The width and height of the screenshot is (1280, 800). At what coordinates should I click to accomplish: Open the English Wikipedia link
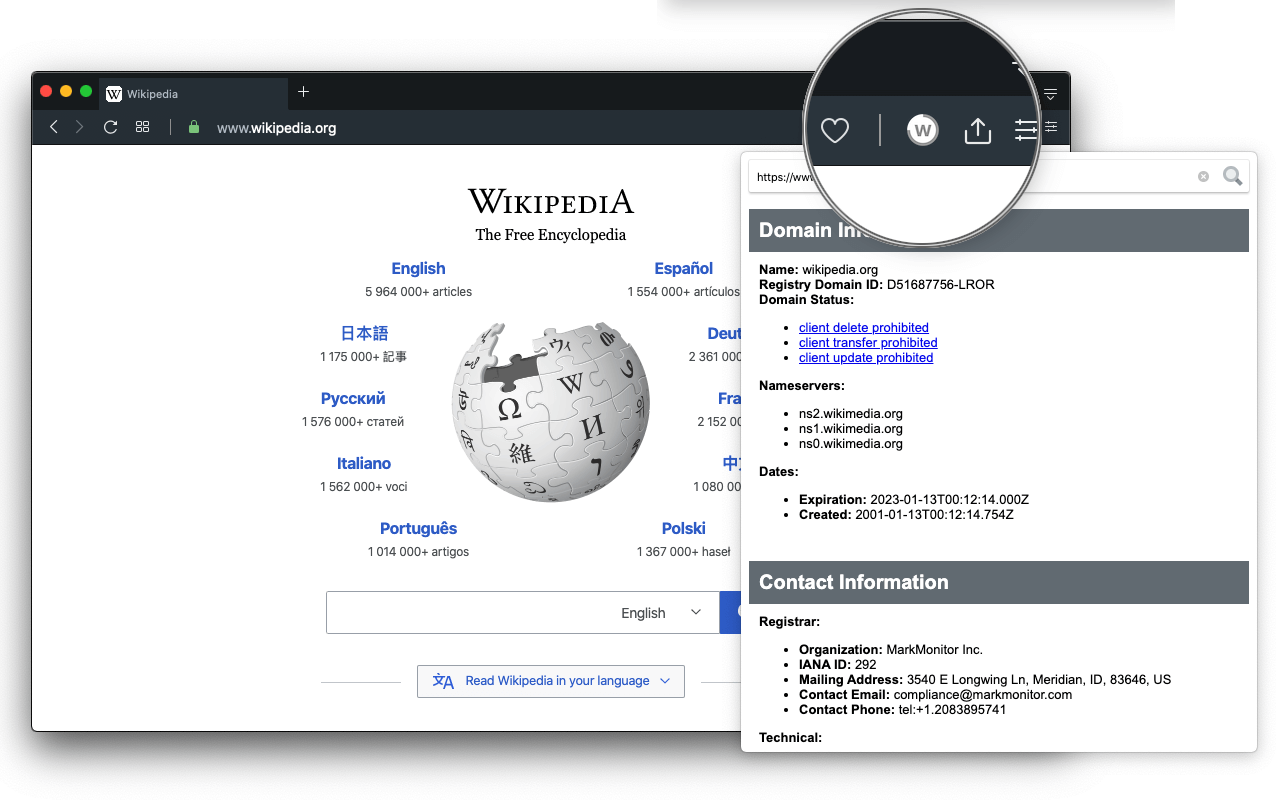(x=418, y=268)
